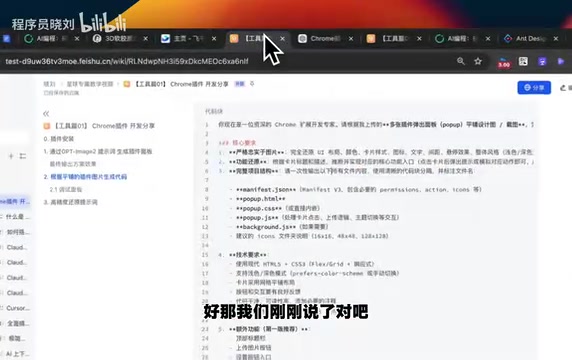Bookmark page with the star icon
Image resolution: width=572 pixels, height=360 pixels.
(478, 61)
